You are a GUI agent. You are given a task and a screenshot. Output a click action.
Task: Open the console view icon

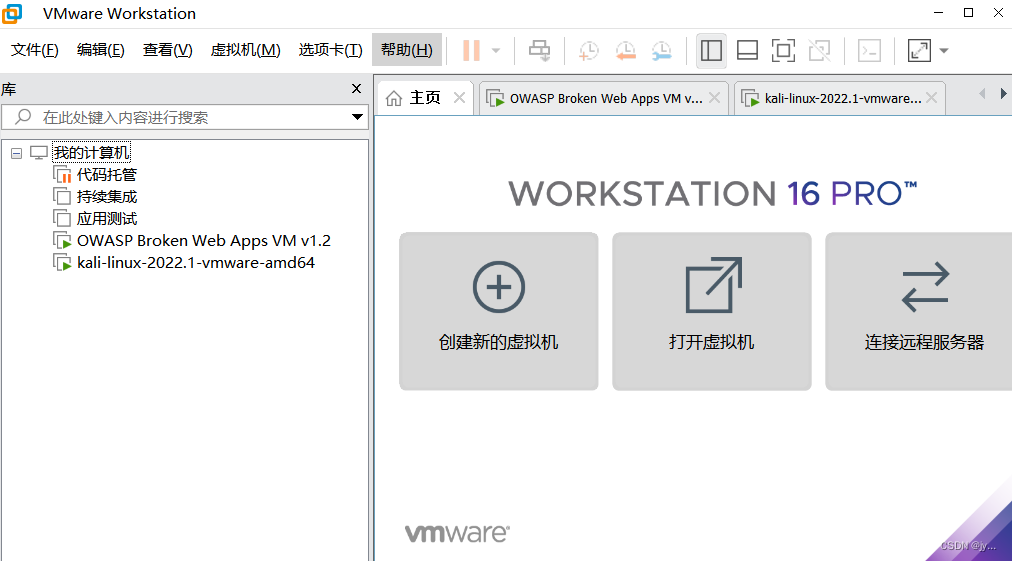pyautogui.click(x=869, y=50)
